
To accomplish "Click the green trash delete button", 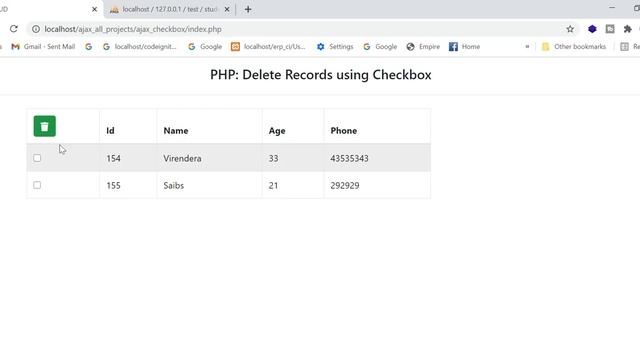I will click(x=45, y=126).
